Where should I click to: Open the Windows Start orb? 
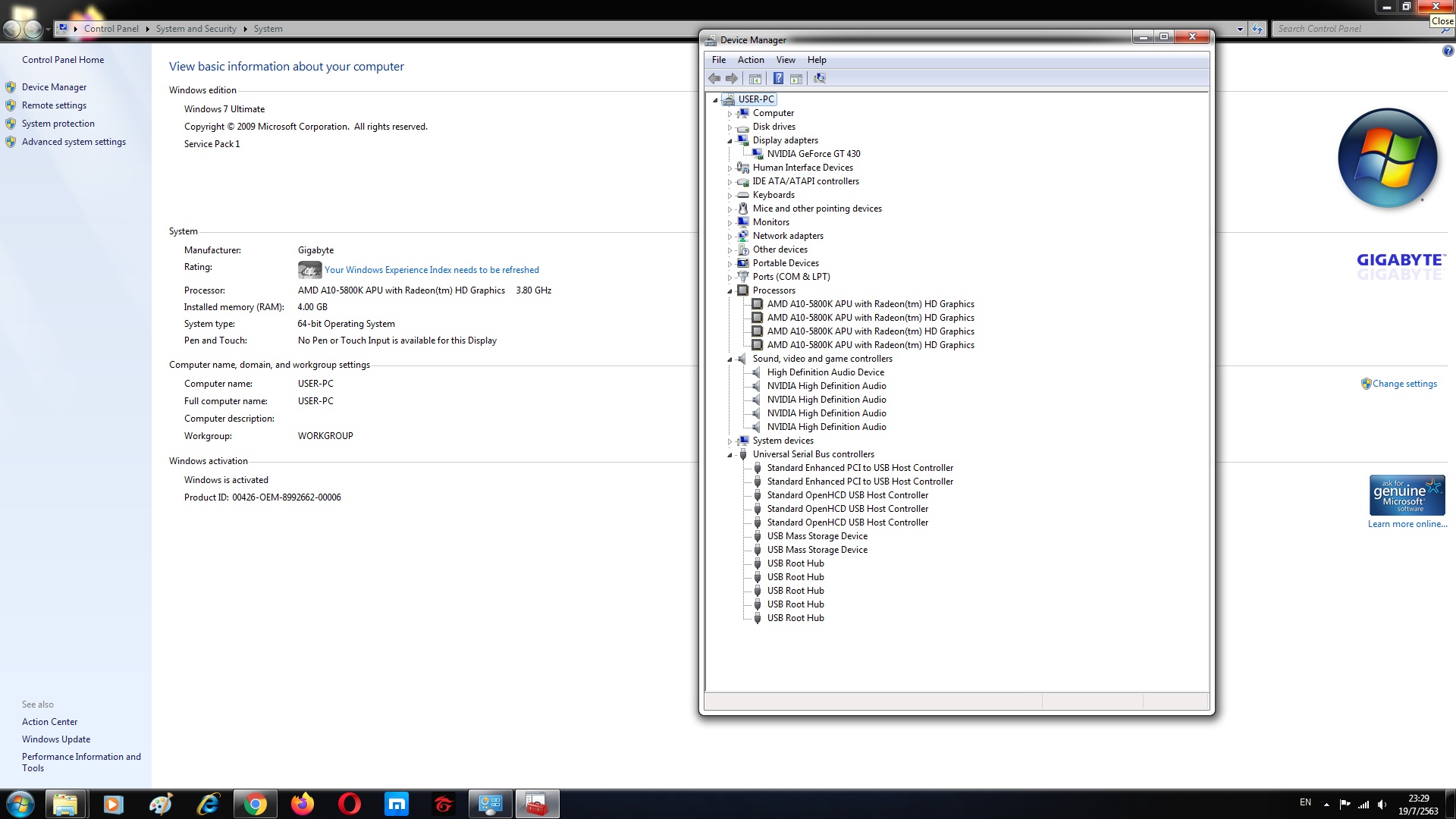(20, 804)
